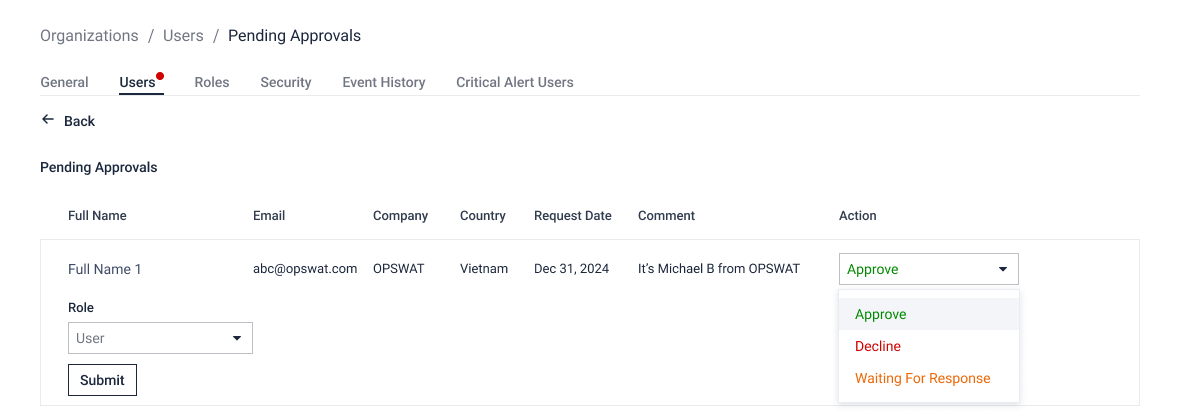Open the Security tab

tap(286, 83)
